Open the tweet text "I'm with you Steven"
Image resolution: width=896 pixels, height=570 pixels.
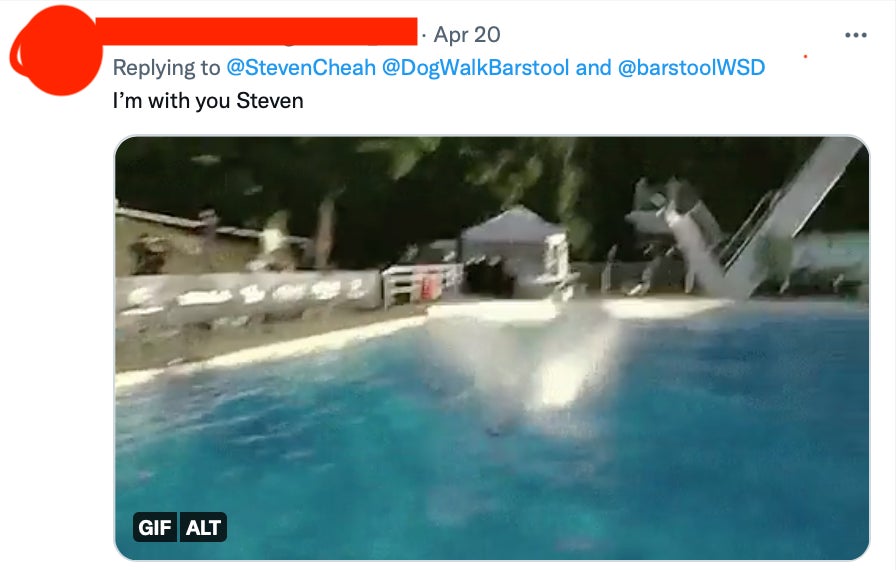pos(208,101)
